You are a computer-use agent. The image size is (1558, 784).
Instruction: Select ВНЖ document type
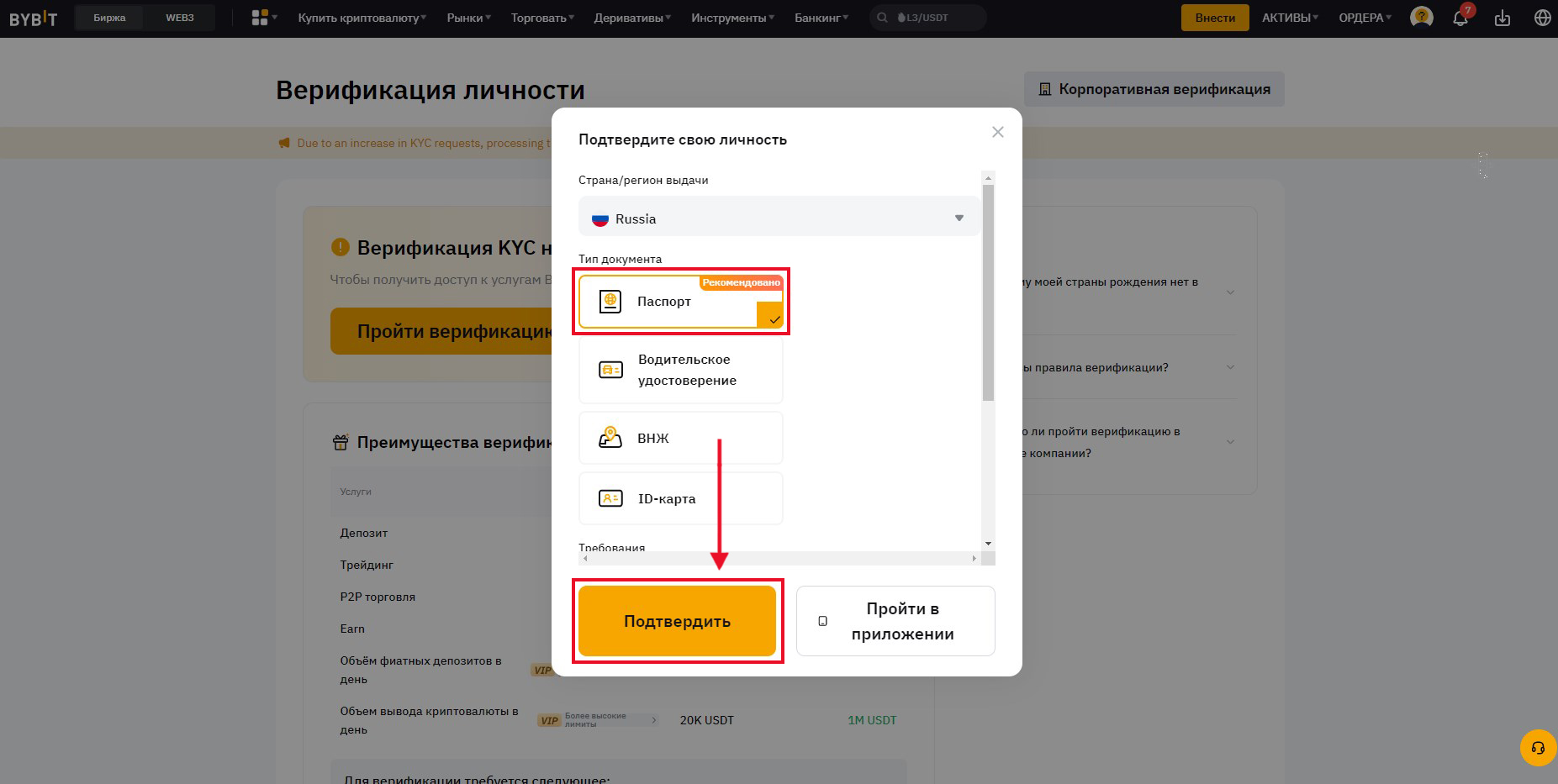click(x=680, y=438)
